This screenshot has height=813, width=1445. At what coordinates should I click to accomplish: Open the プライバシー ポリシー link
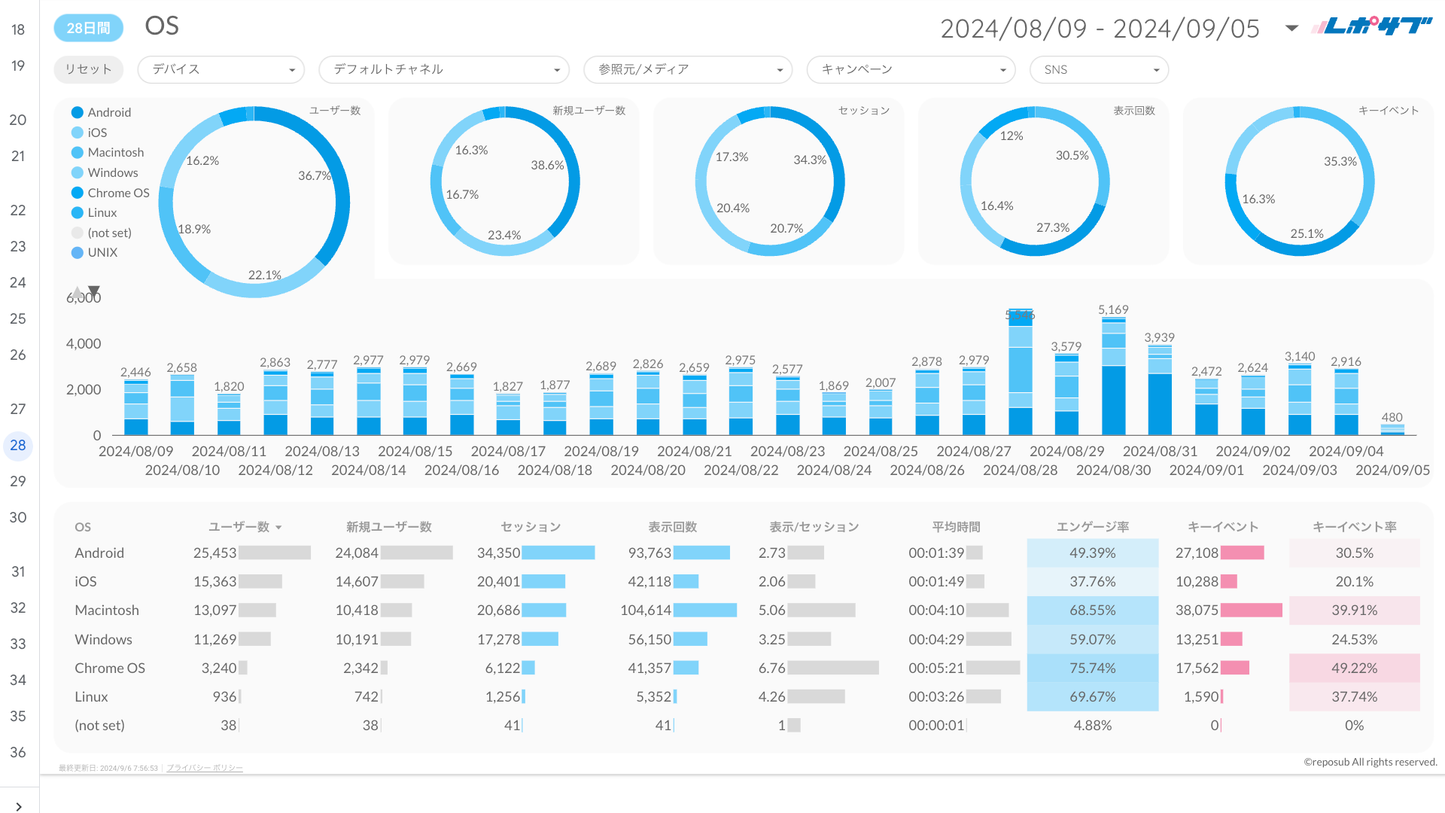pos(205,768)
